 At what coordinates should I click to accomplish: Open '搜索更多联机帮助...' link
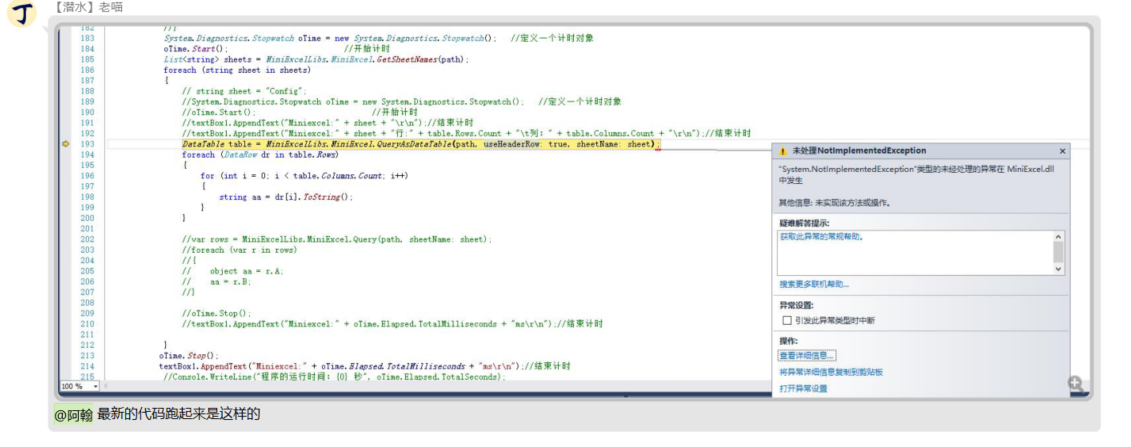(x=814, y=285)
